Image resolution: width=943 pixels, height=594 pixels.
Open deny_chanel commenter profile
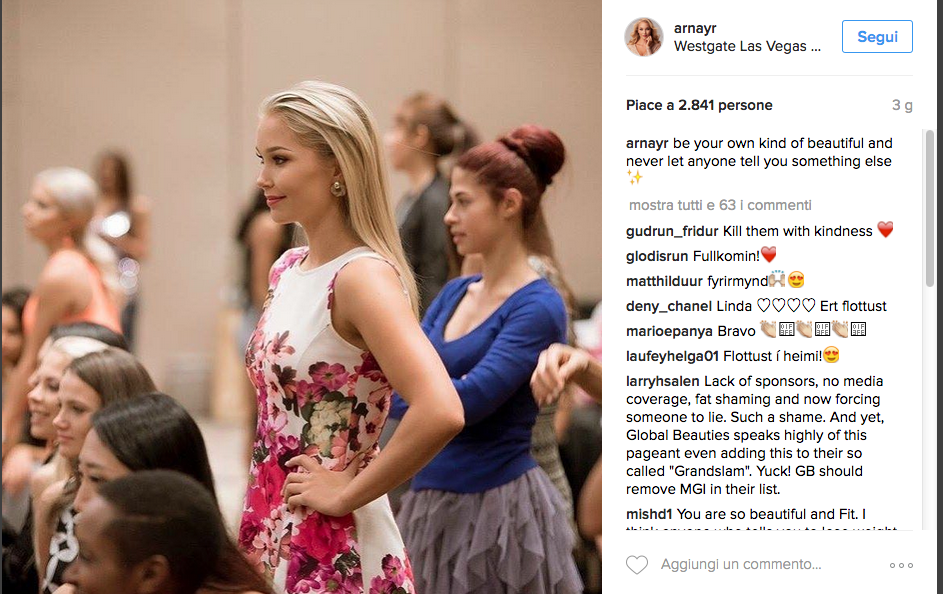669,307
